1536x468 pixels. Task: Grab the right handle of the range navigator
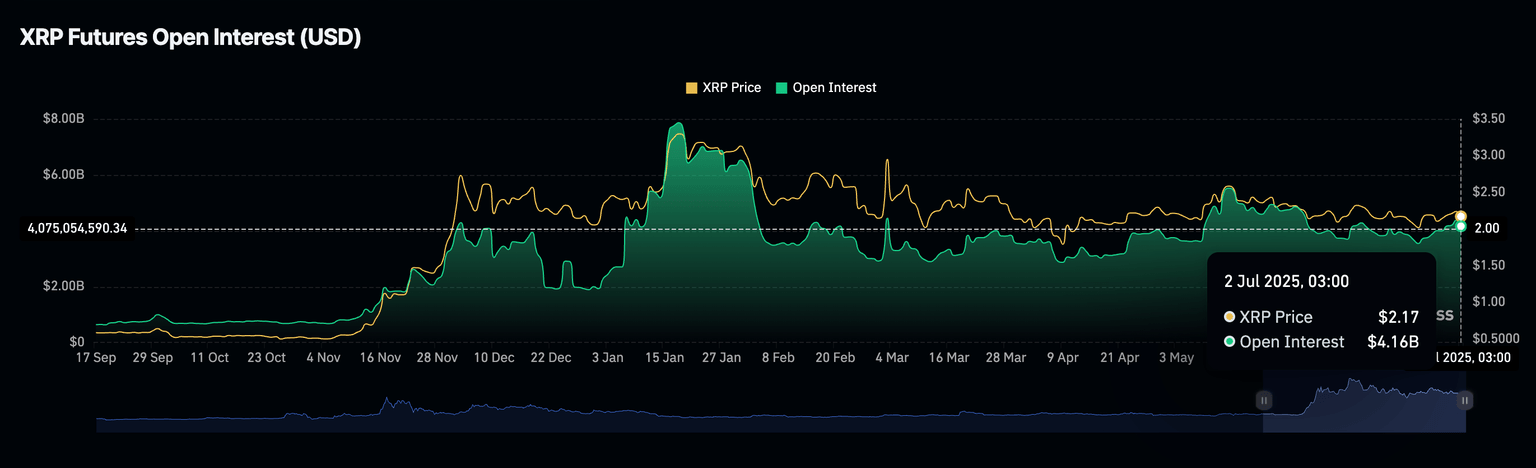(1465, 400)
